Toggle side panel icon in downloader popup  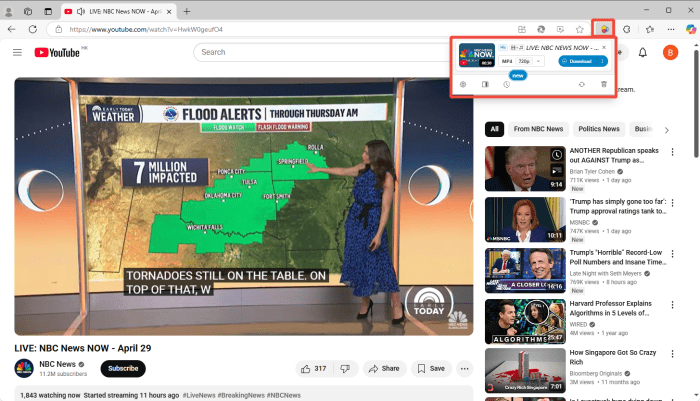click(485, 84)
